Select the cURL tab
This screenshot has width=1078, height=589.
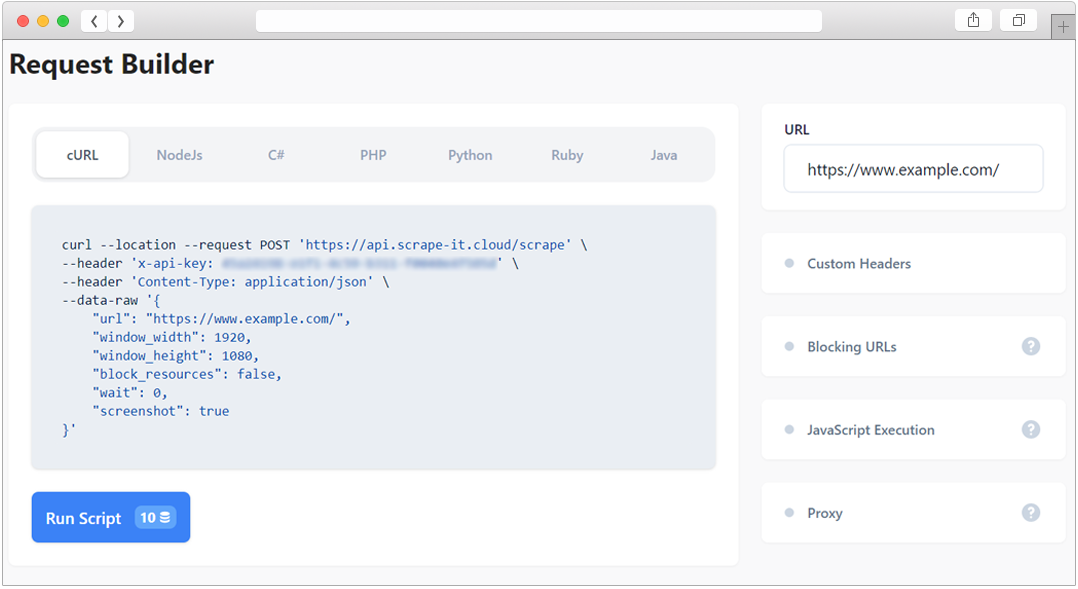[x=82, y=155]
